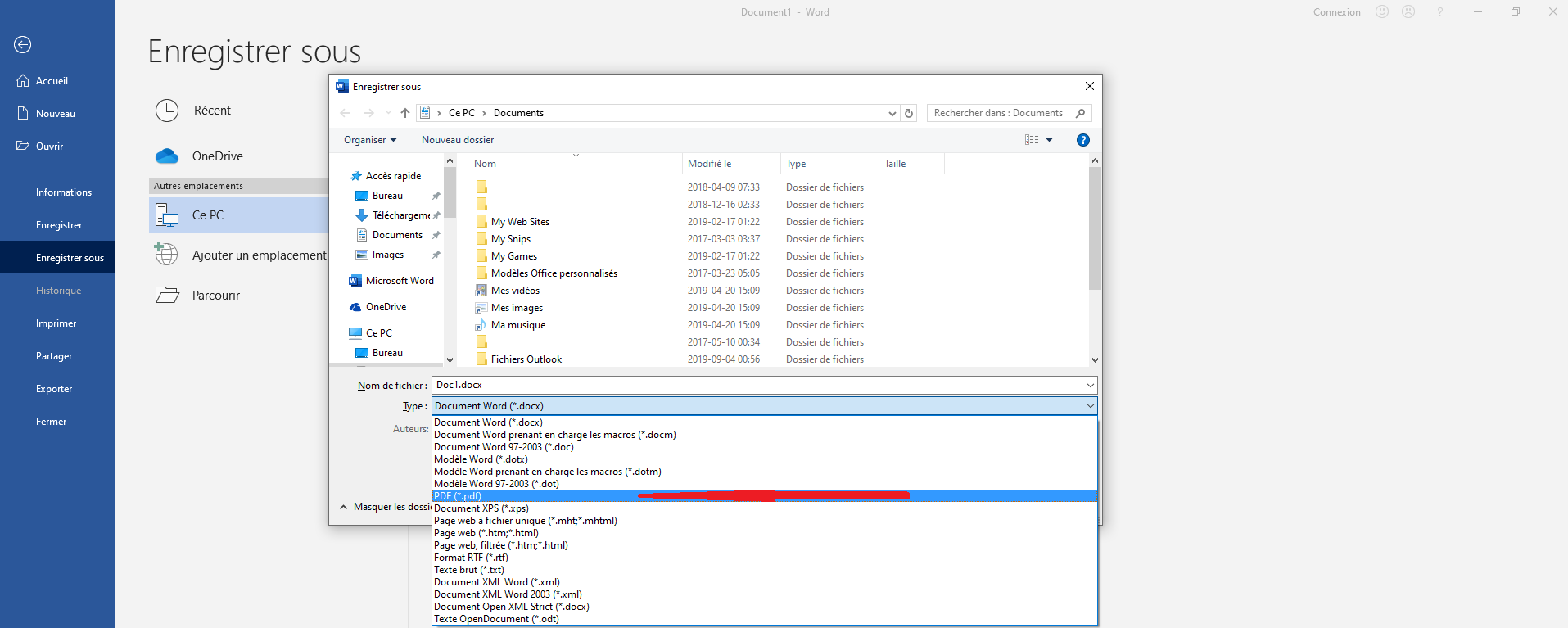Click the OneDrive cloud icon in locations list

[x=167, y=156]
